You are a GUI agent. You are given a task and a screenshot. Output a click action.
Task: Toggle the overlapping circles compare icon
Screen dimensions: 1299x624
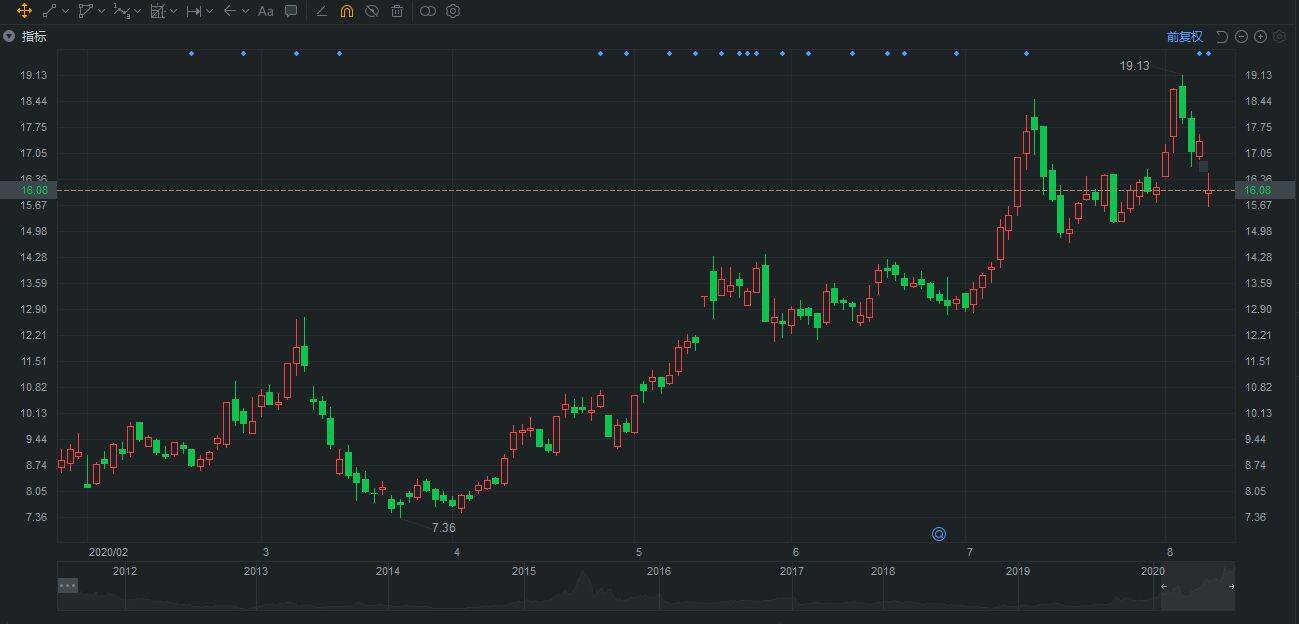click(x=427, y=11)
